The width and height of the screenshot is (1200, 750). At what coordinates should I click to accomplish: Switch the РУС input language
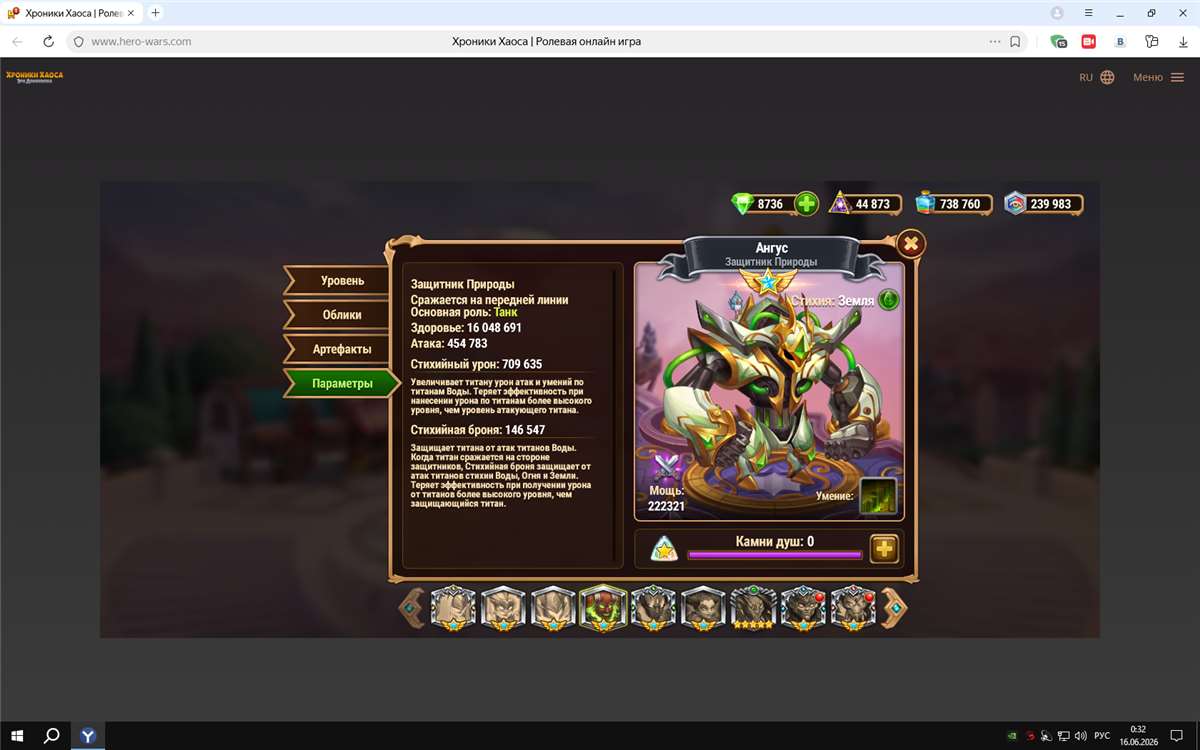pyautogui.click(x=1102, y=735)
